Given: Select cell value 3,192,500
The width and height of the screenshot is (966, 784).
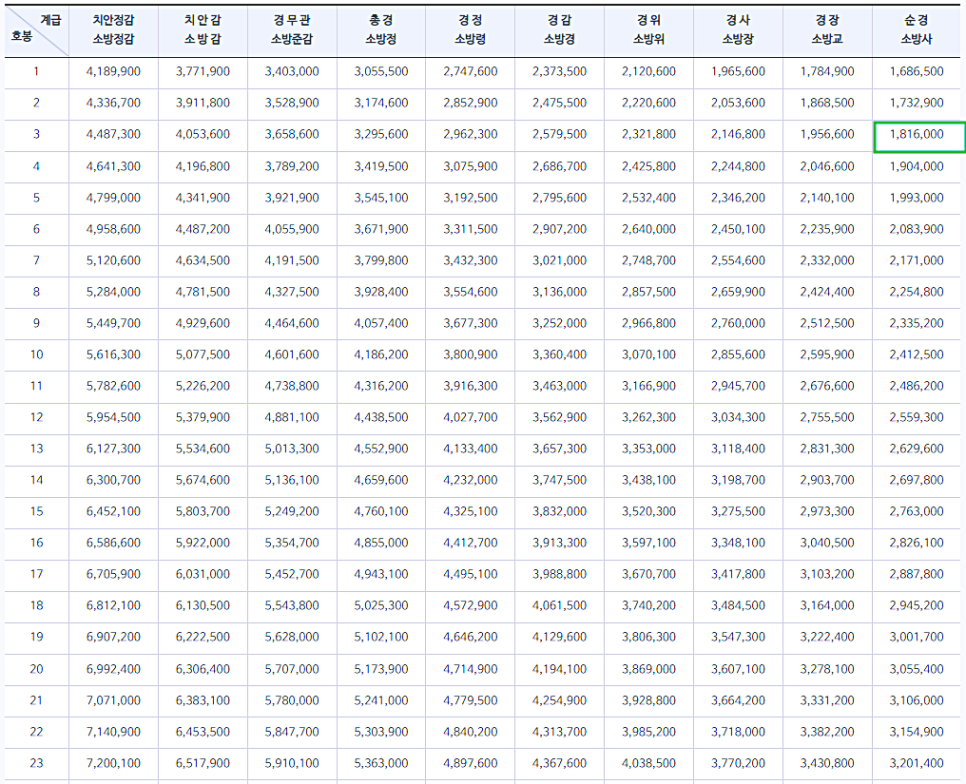Looking at the screenshot, I should 470,198.
